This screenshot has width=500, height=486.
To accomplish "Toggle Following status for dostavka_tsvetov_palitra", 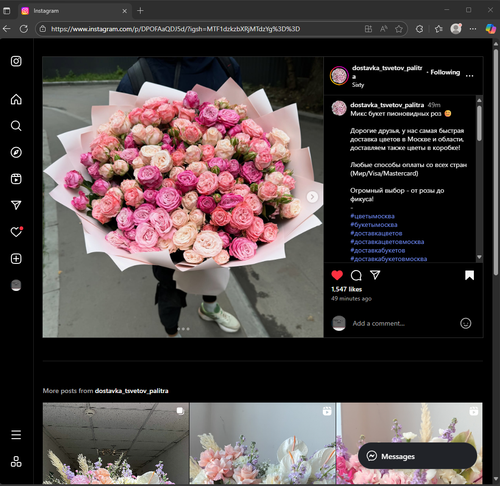I will click(445, 72).
